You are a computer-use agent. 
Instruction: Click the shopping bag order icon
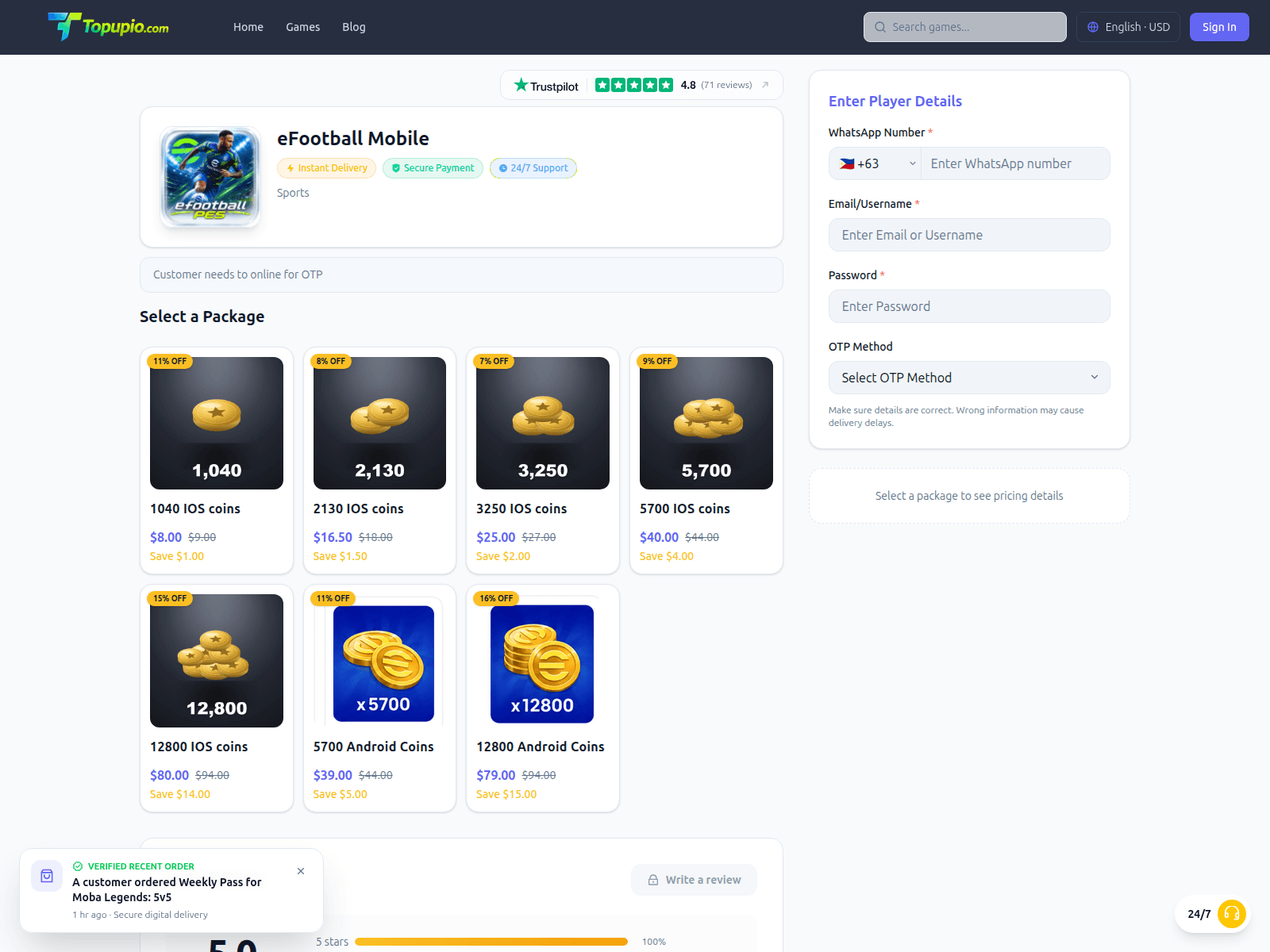tap(47, 876)
